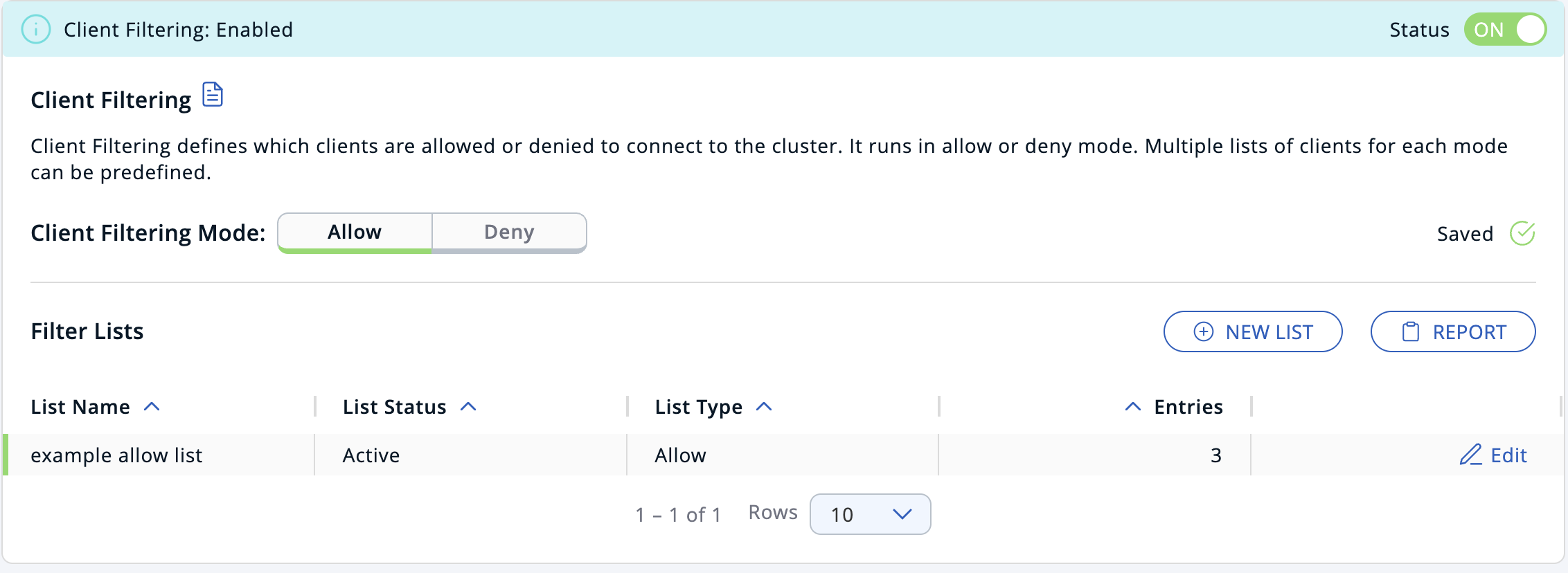Select the Edit pencil icon for example allow list

click(1470, 455)
